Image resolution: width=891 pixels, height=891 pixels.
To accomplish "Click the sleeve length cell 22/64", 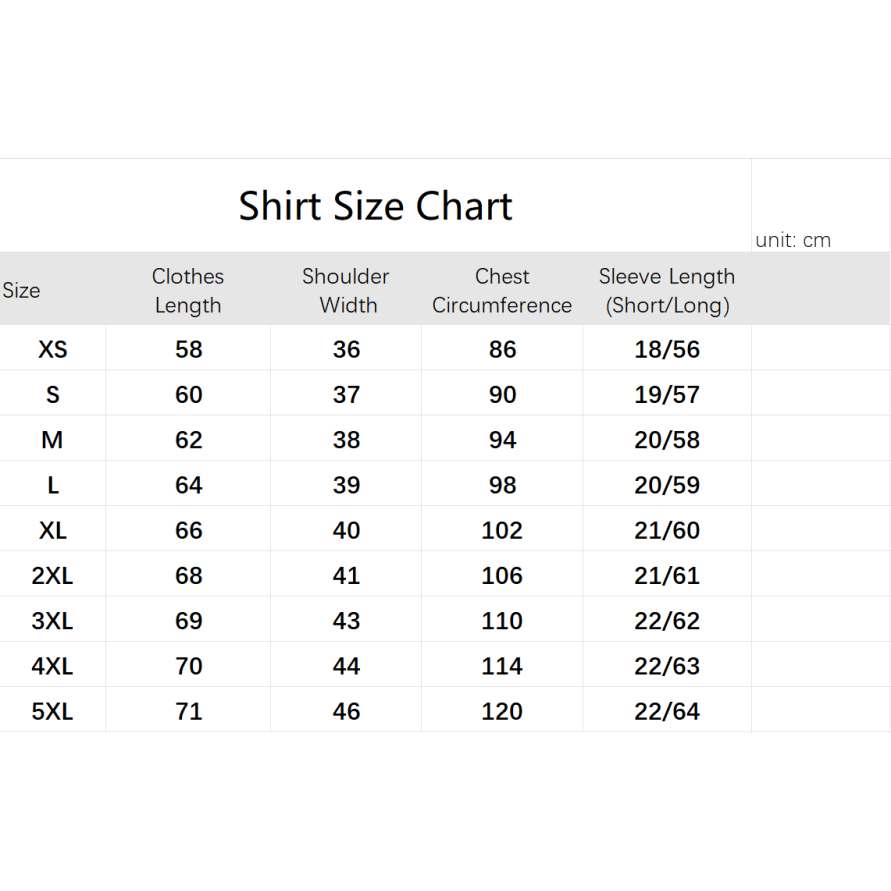I will click(x=667, y=711).
